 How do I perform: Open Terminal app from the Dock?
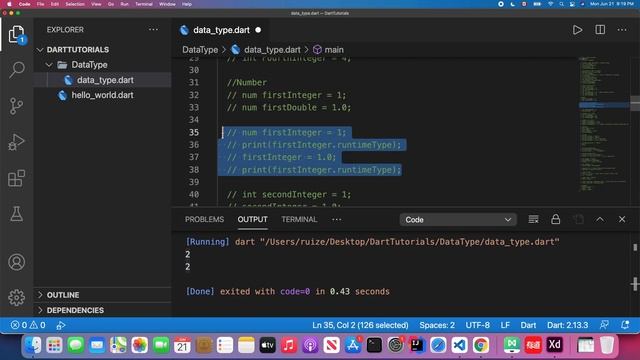374,345
